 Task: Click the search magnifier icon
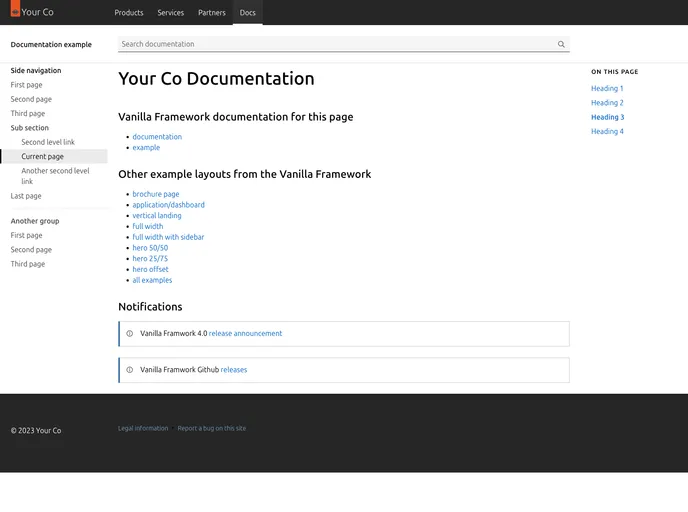coord(561,44)
